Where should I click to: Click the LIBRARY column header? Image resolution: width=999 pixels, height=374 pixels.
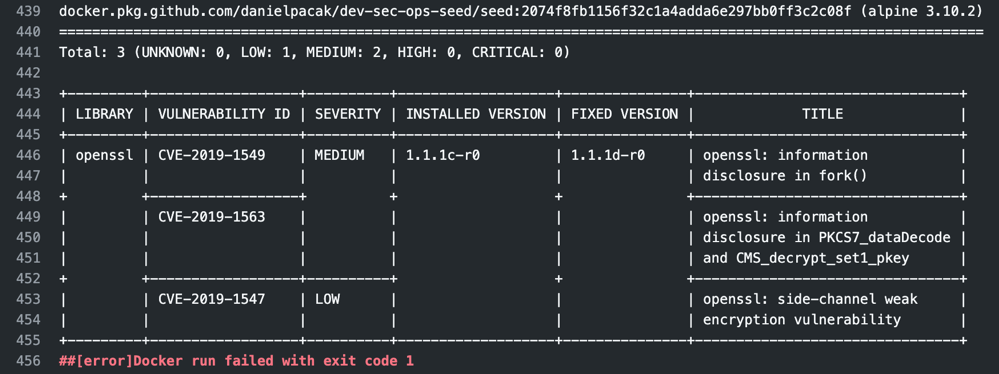point(104,114)
